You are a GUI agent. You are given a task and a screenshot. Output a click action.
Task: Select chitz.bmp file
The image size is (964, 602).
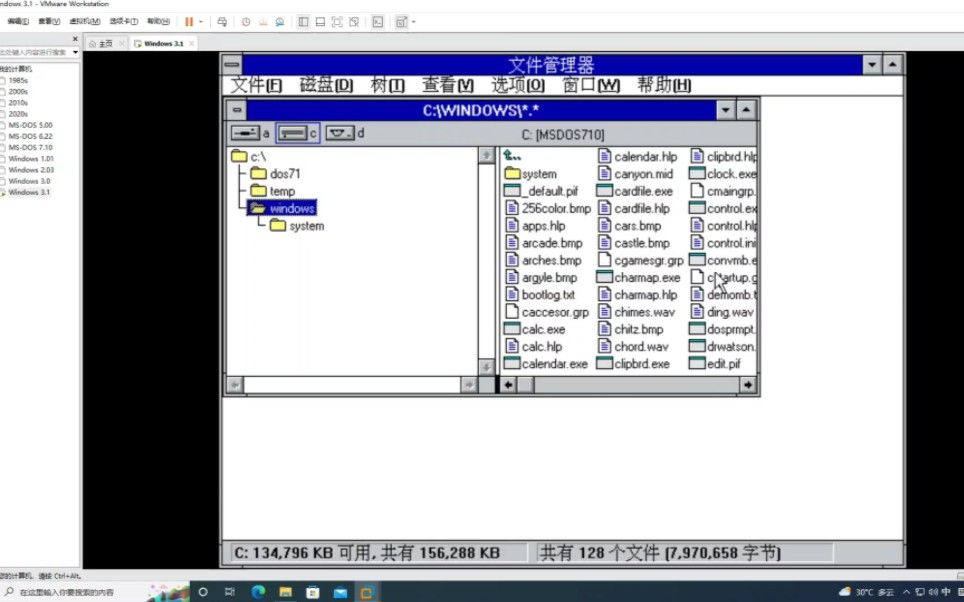click(x=631, y=329)
